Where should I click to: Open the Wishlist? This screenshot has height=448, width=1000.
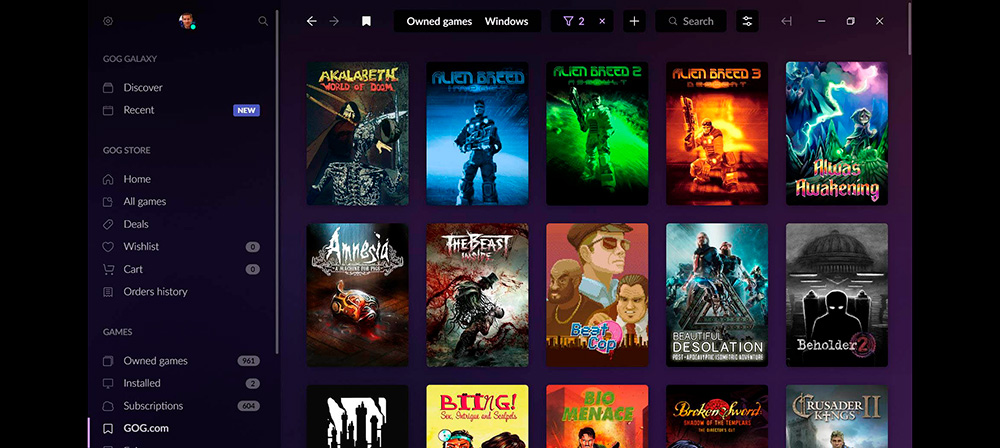(x=141, y=246)
